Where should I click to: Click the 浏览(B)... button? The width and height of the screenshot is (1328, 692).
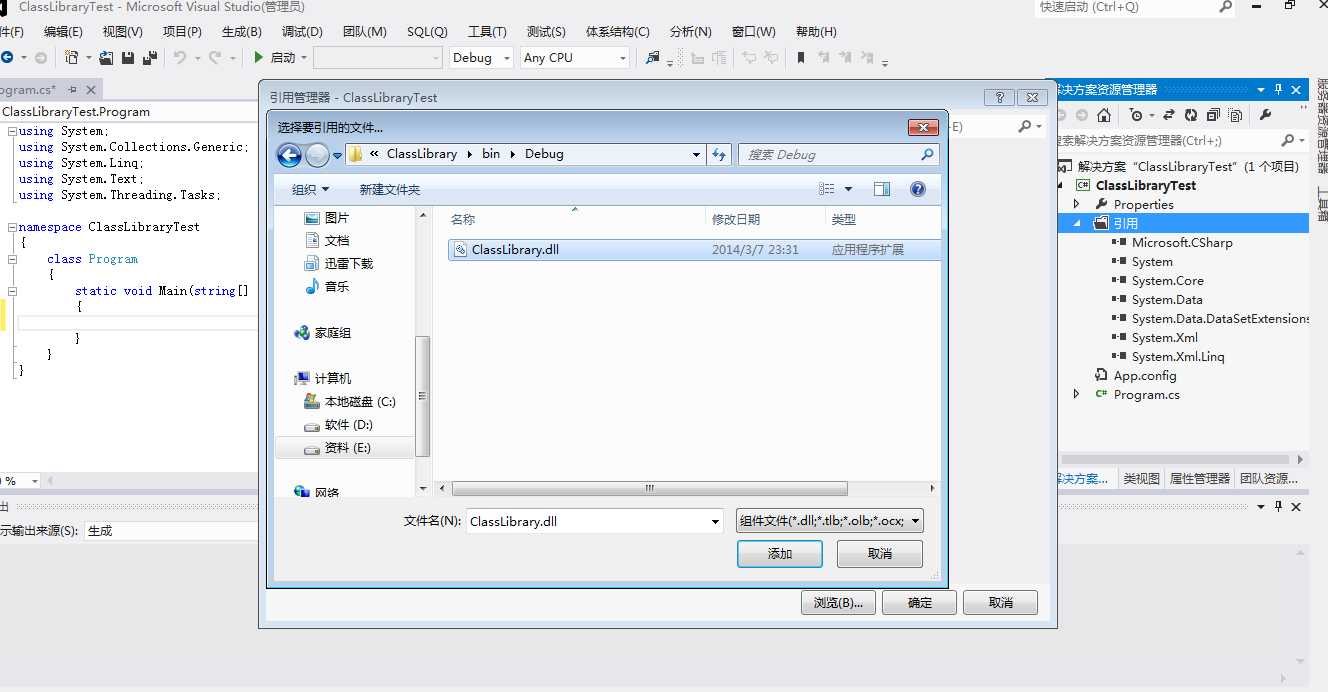[x=838, y=602]
